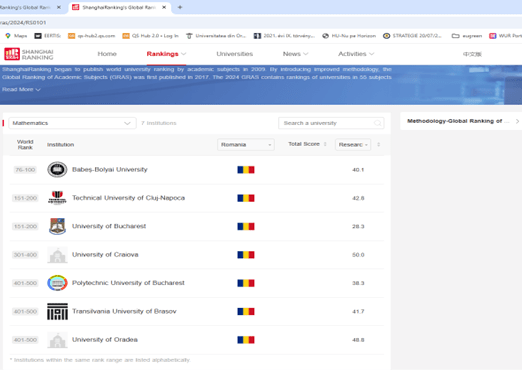This screenshot has height=370, width=522.
Task: Click the Technical University of Cluj-Napoca logo
Action: [57, 198]
